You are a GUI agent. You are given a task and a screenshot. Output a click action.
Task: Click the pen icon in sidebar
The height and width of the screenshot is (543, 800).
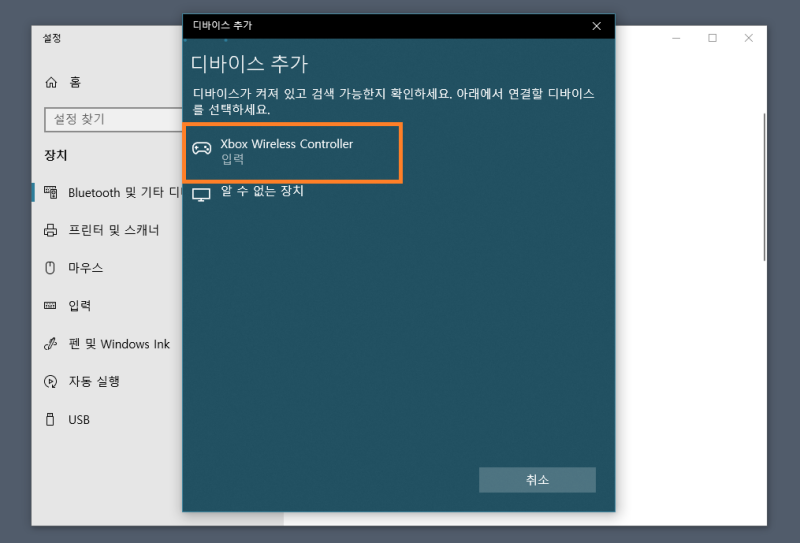50,344
